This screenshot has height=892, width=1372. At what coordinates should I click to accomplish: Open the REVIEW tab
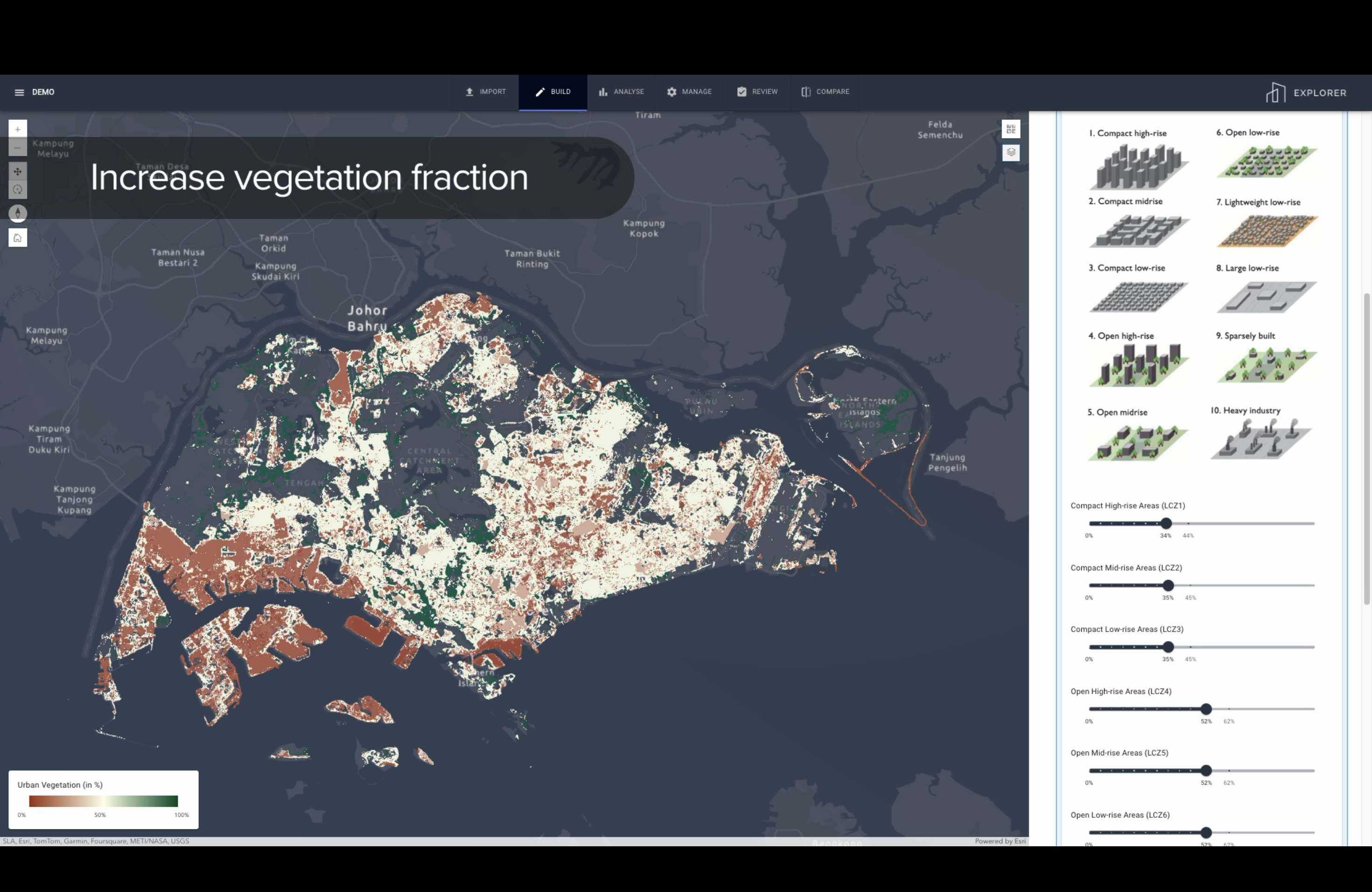tap(757, 91)
